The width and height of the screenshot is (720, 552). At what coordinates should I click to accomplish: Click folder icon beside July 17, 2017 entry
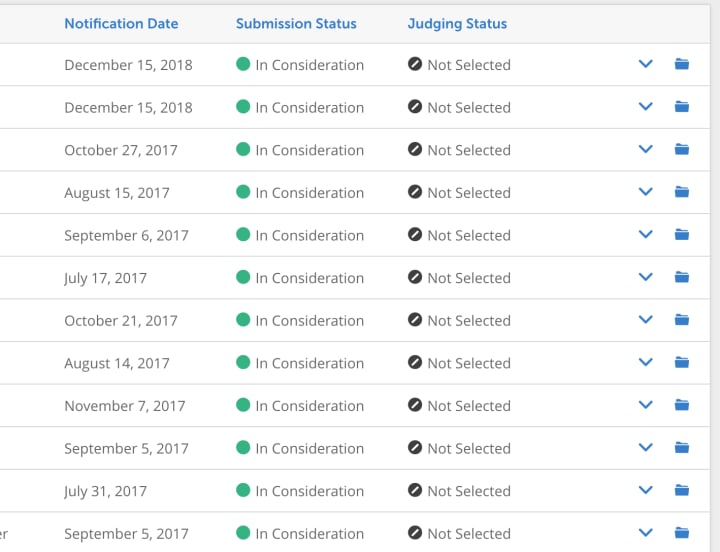click(x=682, y=278)
